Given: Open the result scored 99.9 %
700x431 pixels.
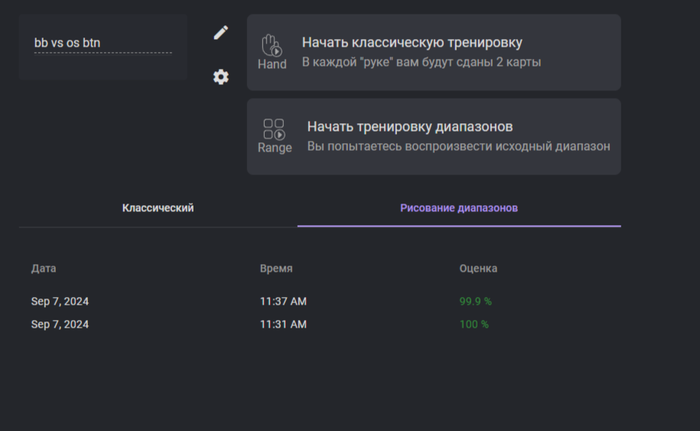Looking at the screenshot, I should point(475,301).
